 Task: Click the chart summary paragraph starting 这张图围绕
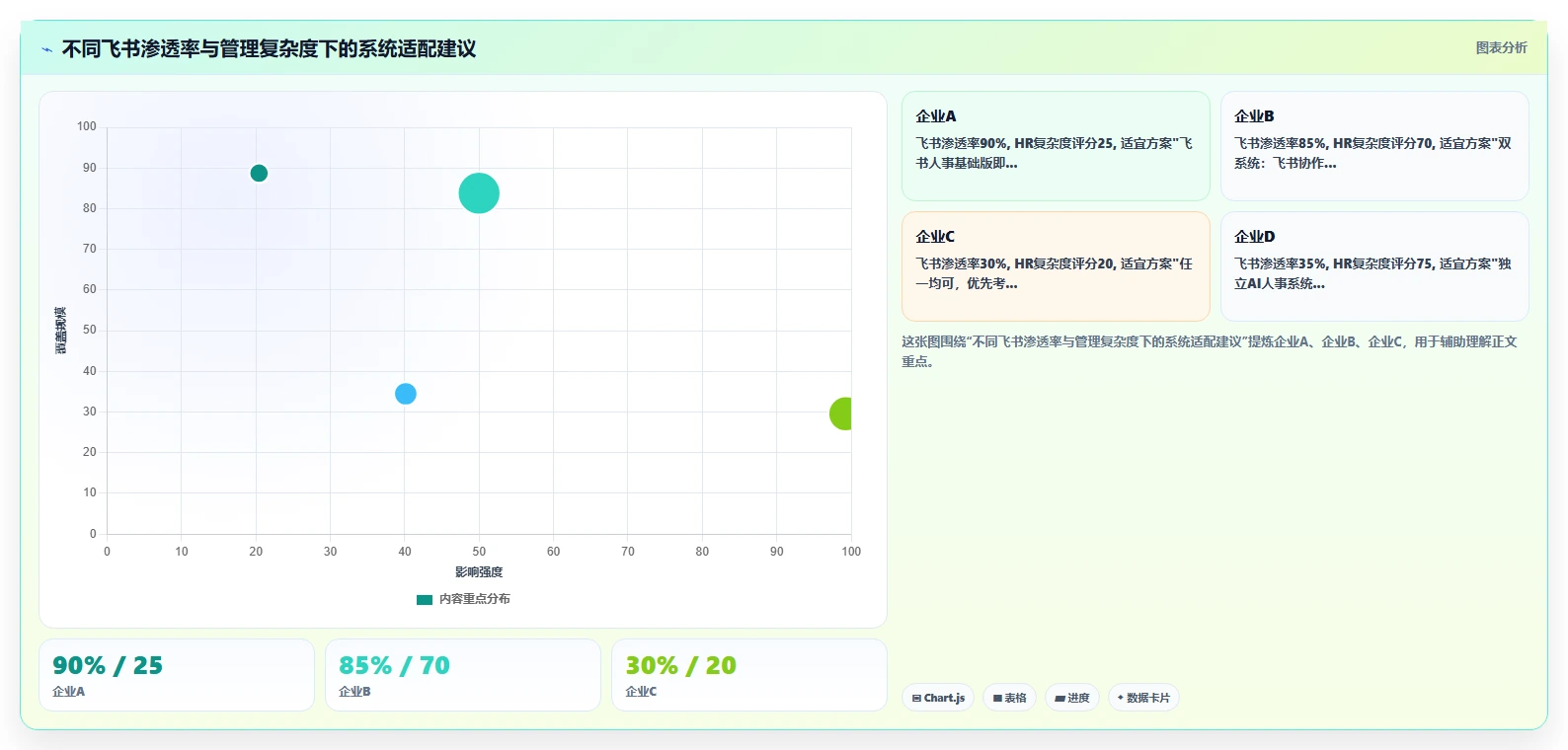[1210, 351]
